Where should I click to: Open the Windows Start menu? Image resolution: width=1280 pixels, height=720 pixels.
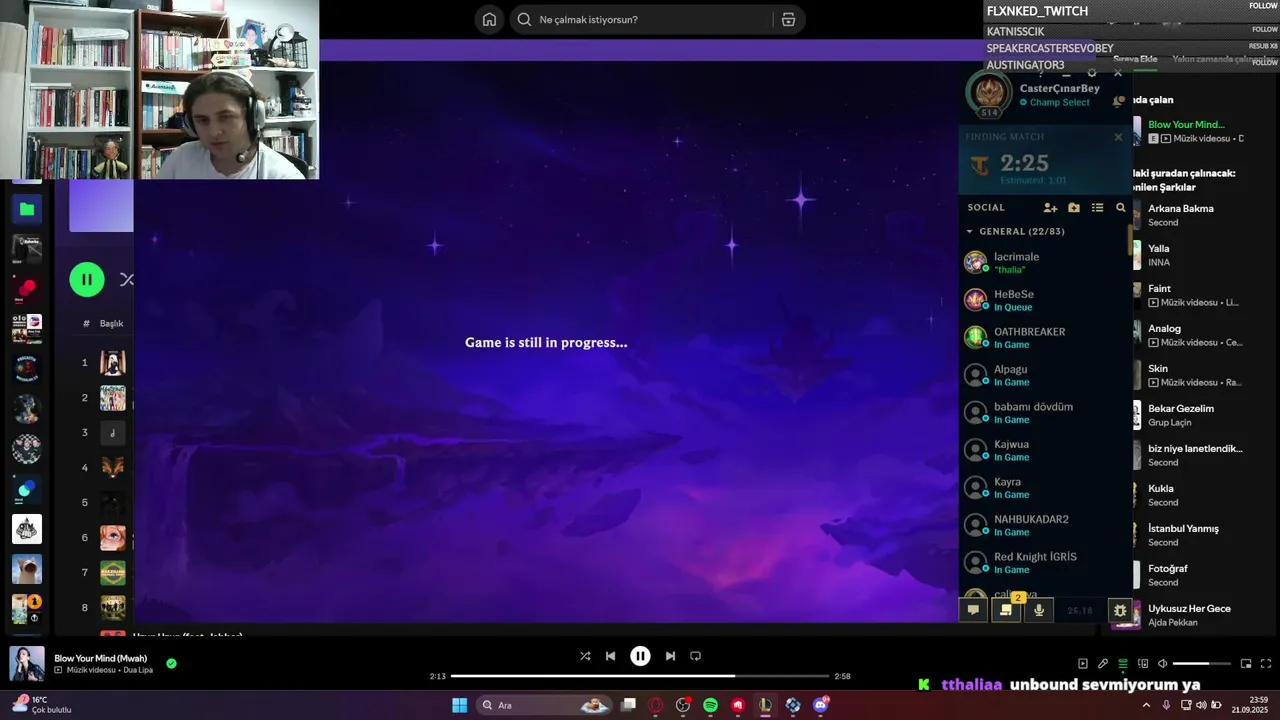pyautogui.click(x=459, y=705)
